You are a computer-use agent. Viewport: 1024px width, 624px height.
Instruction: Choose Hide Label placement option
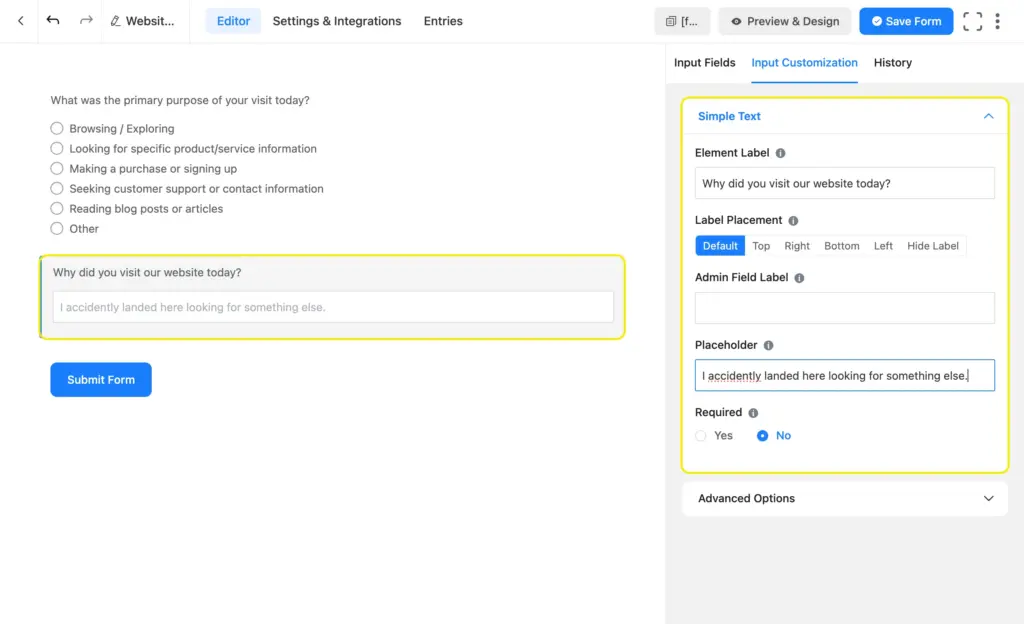pos(932,245)
